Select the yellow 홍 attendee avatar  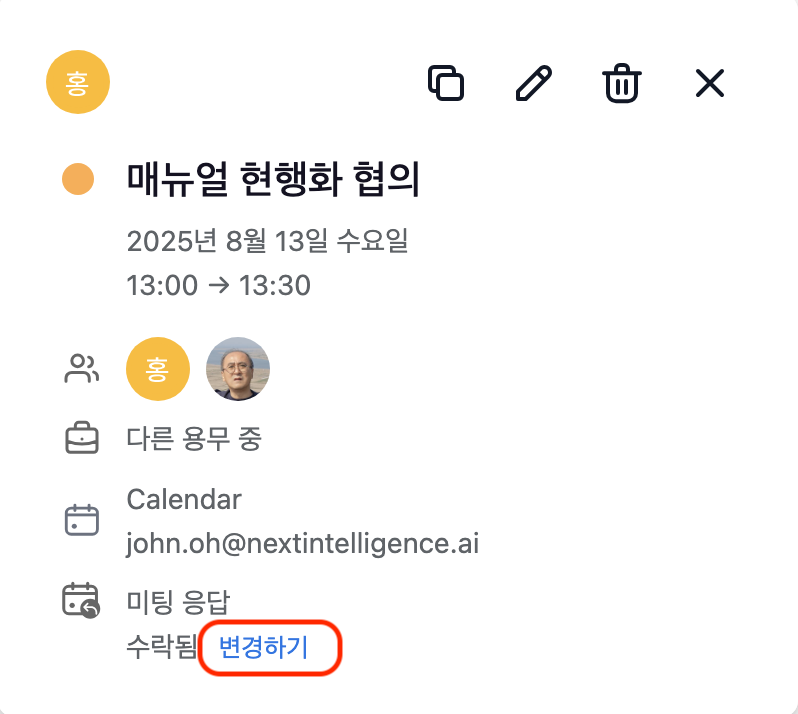158,369
